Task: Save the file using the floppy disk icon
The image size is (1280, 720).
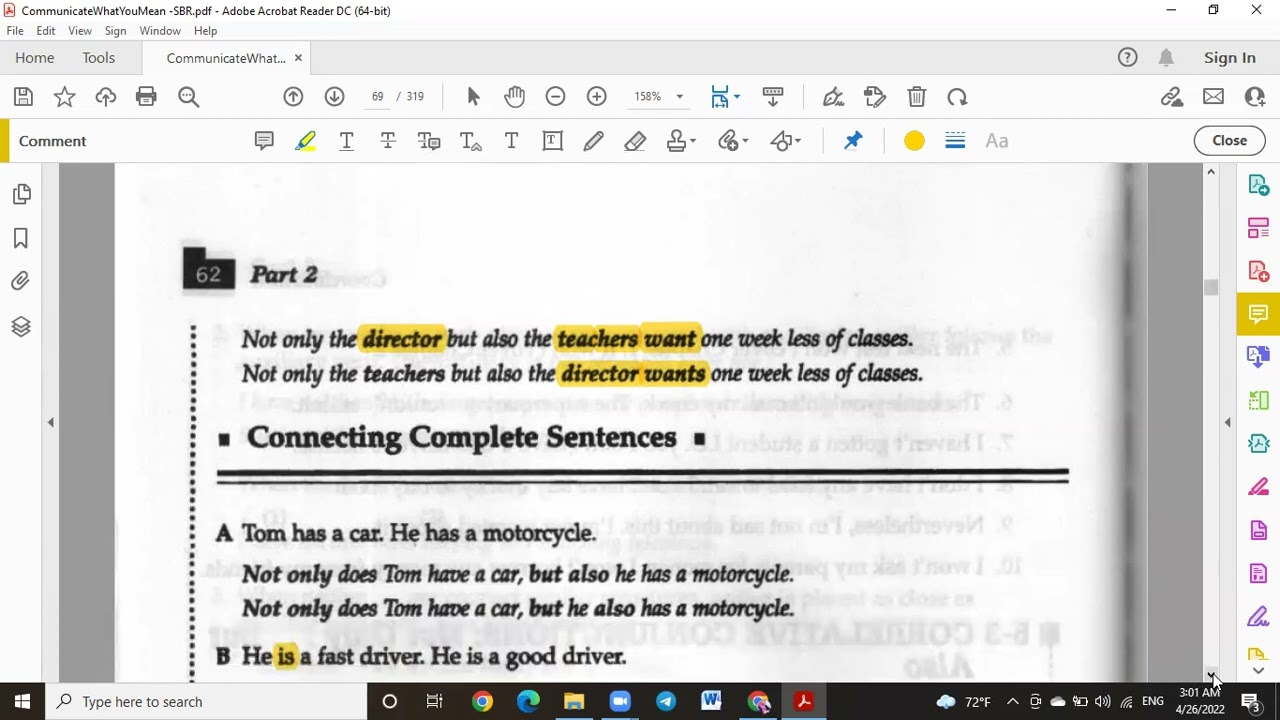Action: (x=23, y=97)
